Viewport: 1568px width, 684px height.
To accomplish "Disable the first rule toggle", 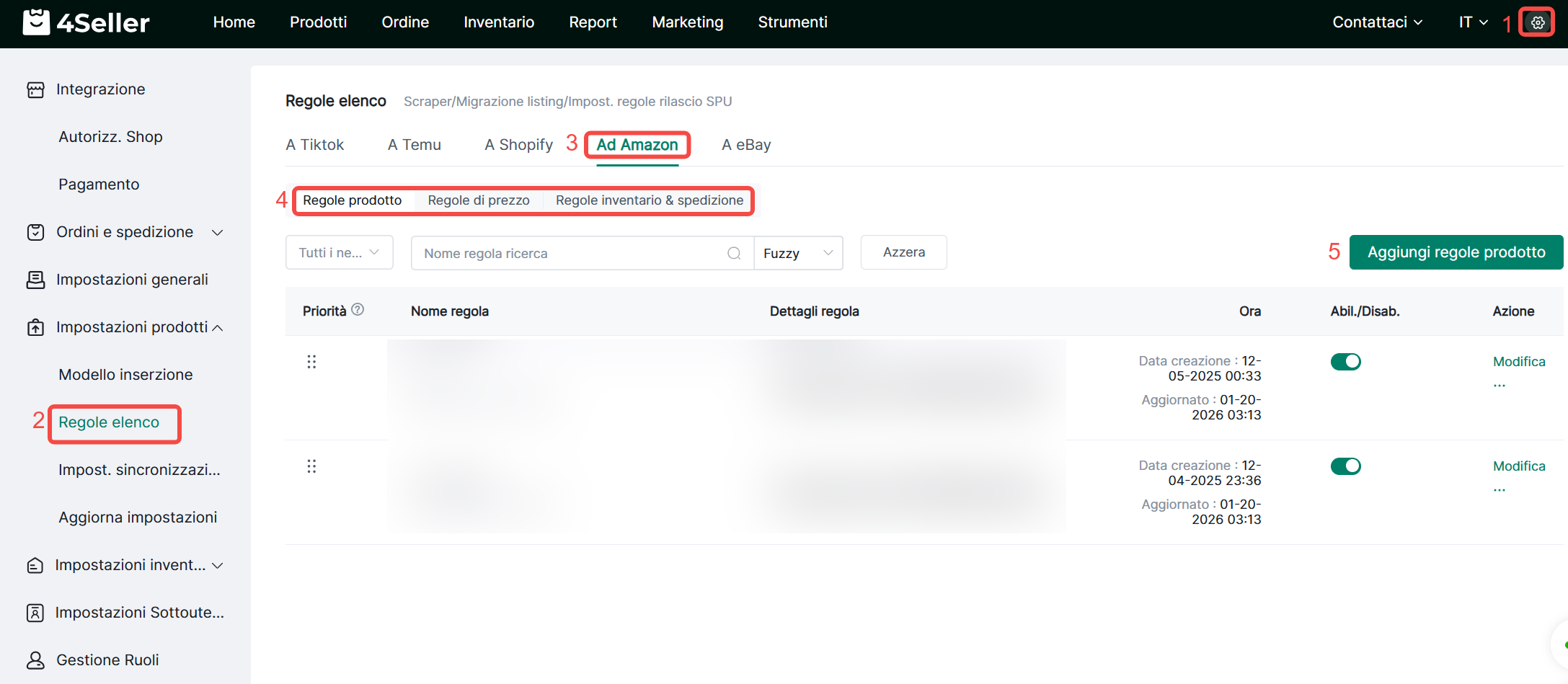I will (x=1345, y=362).
